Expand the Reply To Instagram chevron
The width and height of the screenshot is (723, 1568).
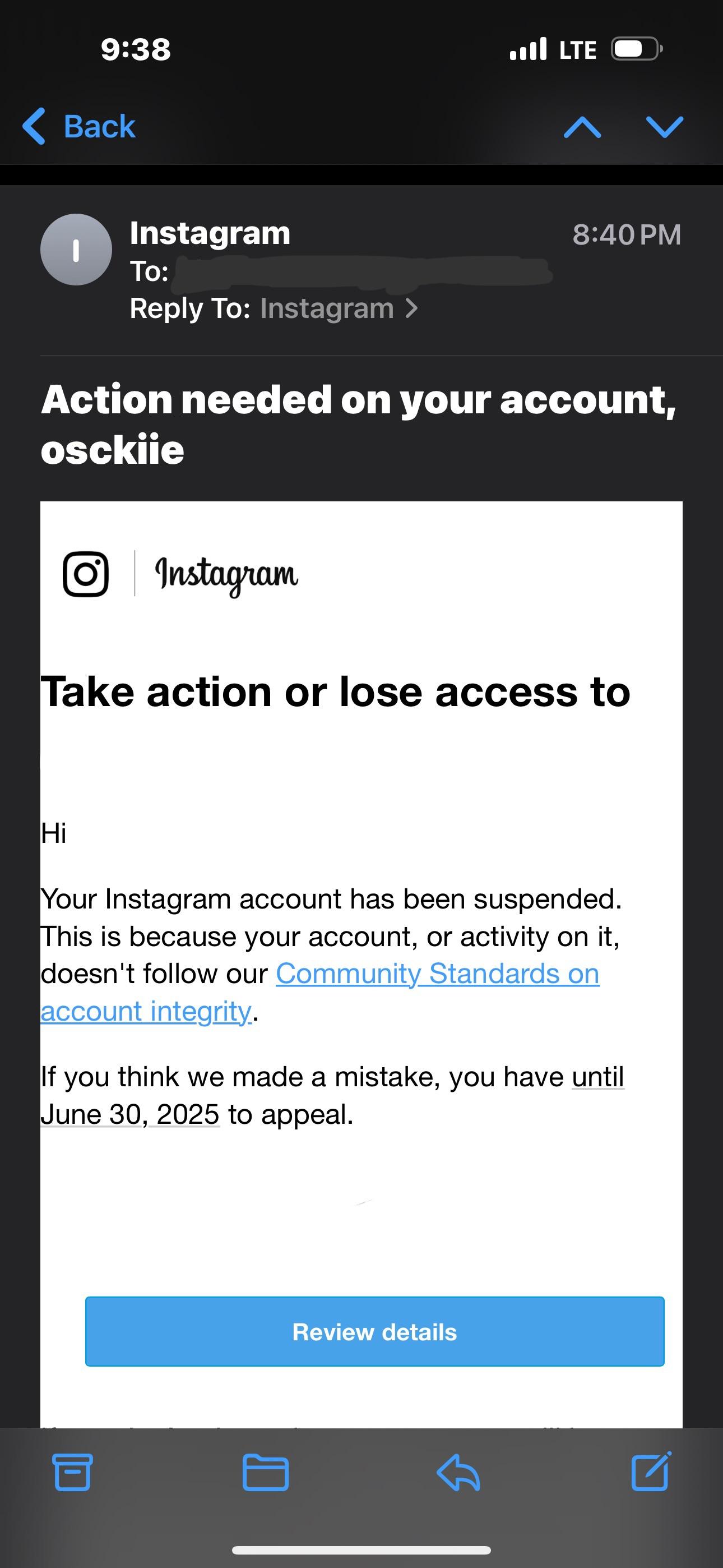click(412, 308)
